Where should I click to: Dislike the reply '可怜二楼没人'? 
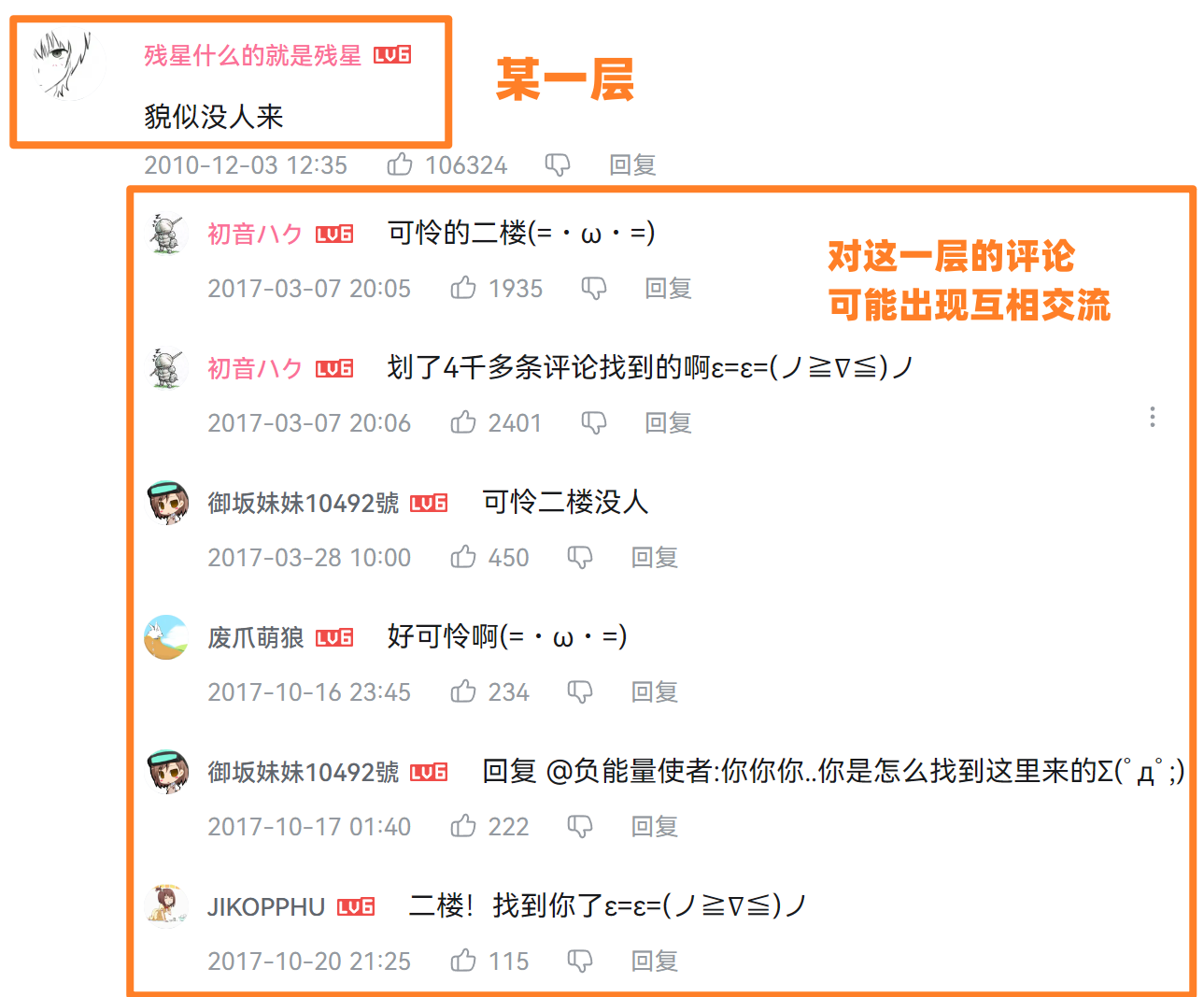580,558
